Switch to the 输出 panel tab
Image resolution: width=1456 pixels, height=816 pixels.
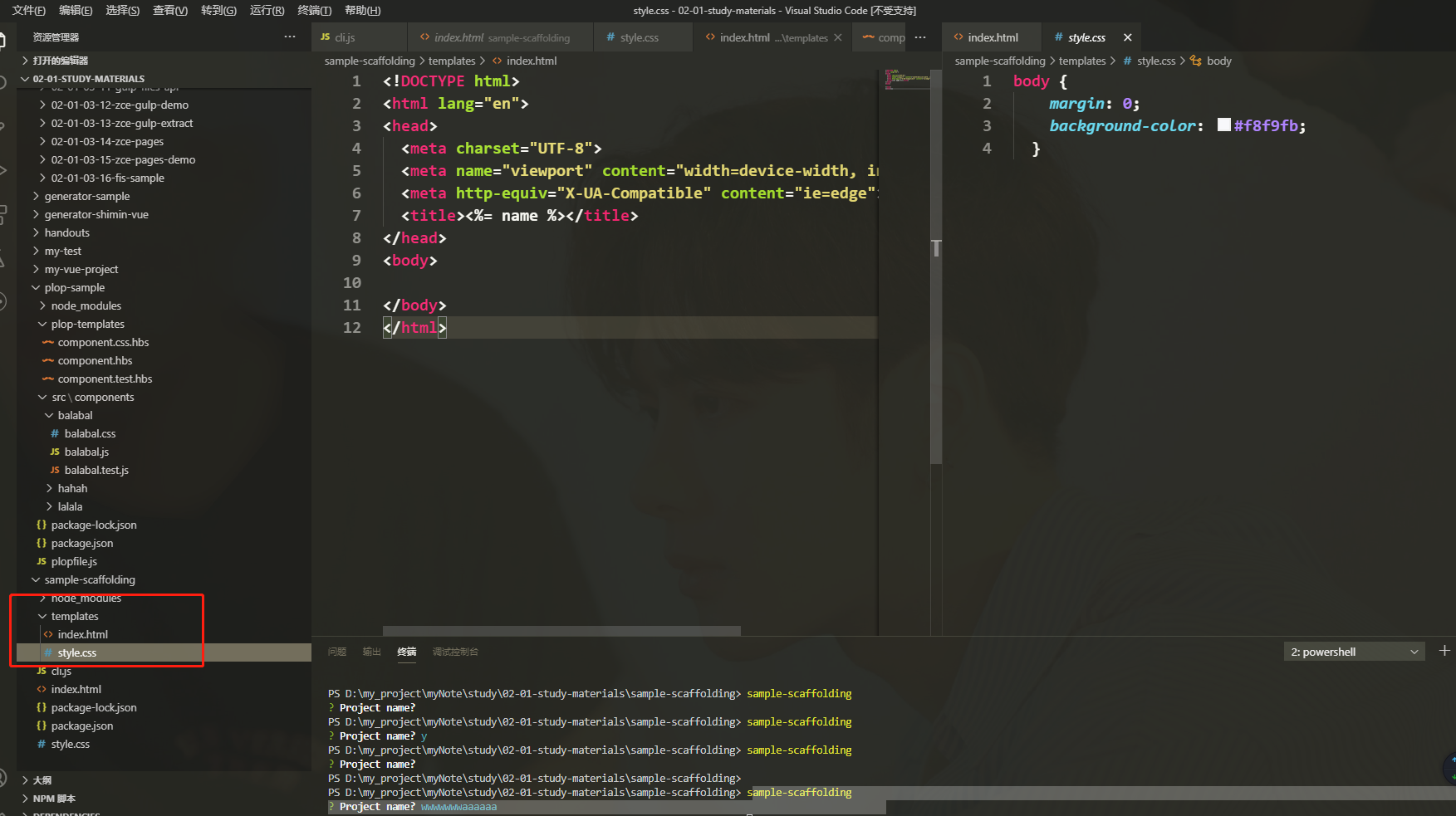(372, 652)
